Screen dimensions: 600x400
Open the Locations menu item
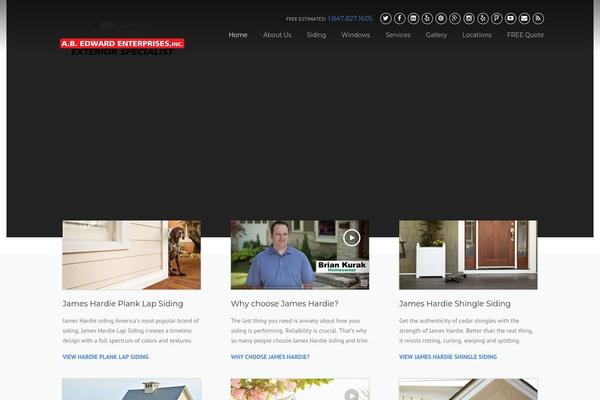477,35
